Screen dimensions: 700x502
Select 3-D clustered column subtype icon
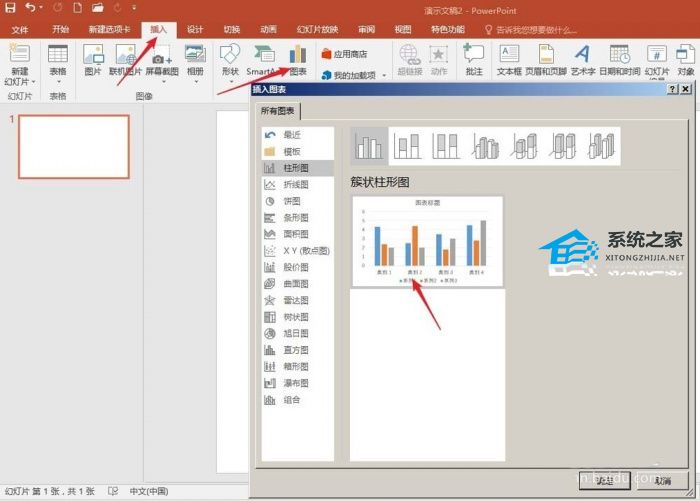click(x=485, y=146)
